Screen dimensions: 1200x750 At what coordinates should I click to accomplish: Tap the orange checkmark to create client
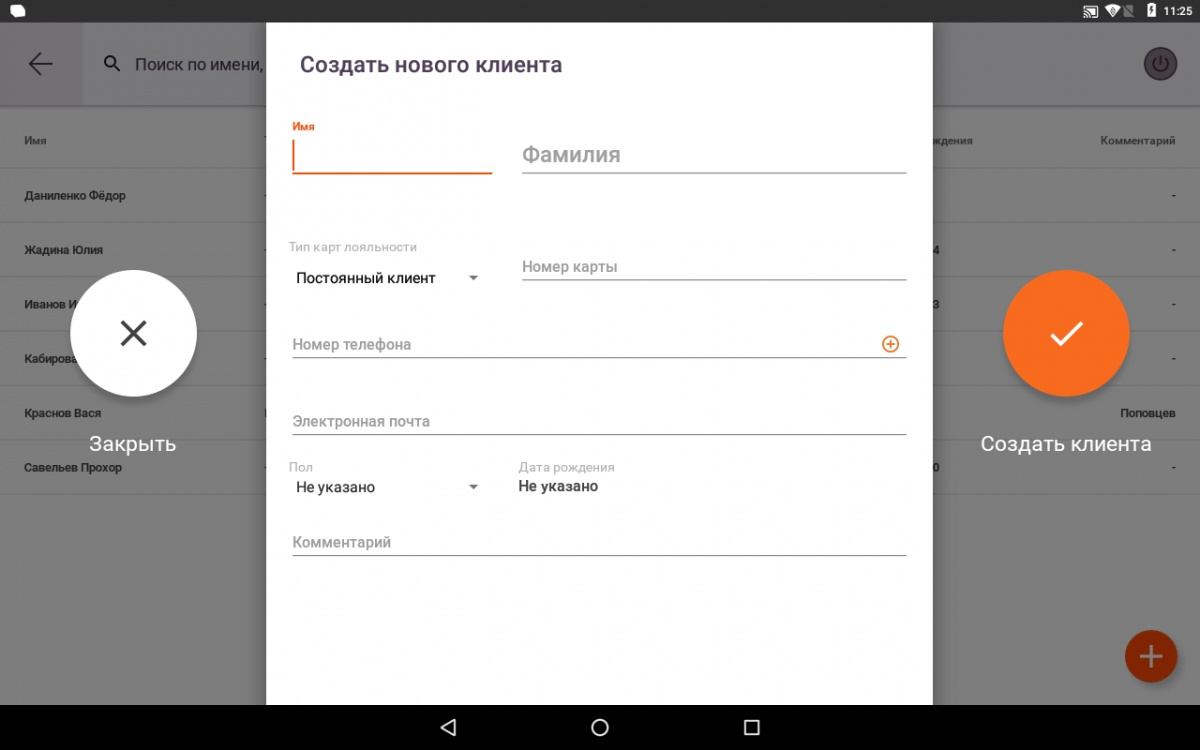coord(1066,333)
